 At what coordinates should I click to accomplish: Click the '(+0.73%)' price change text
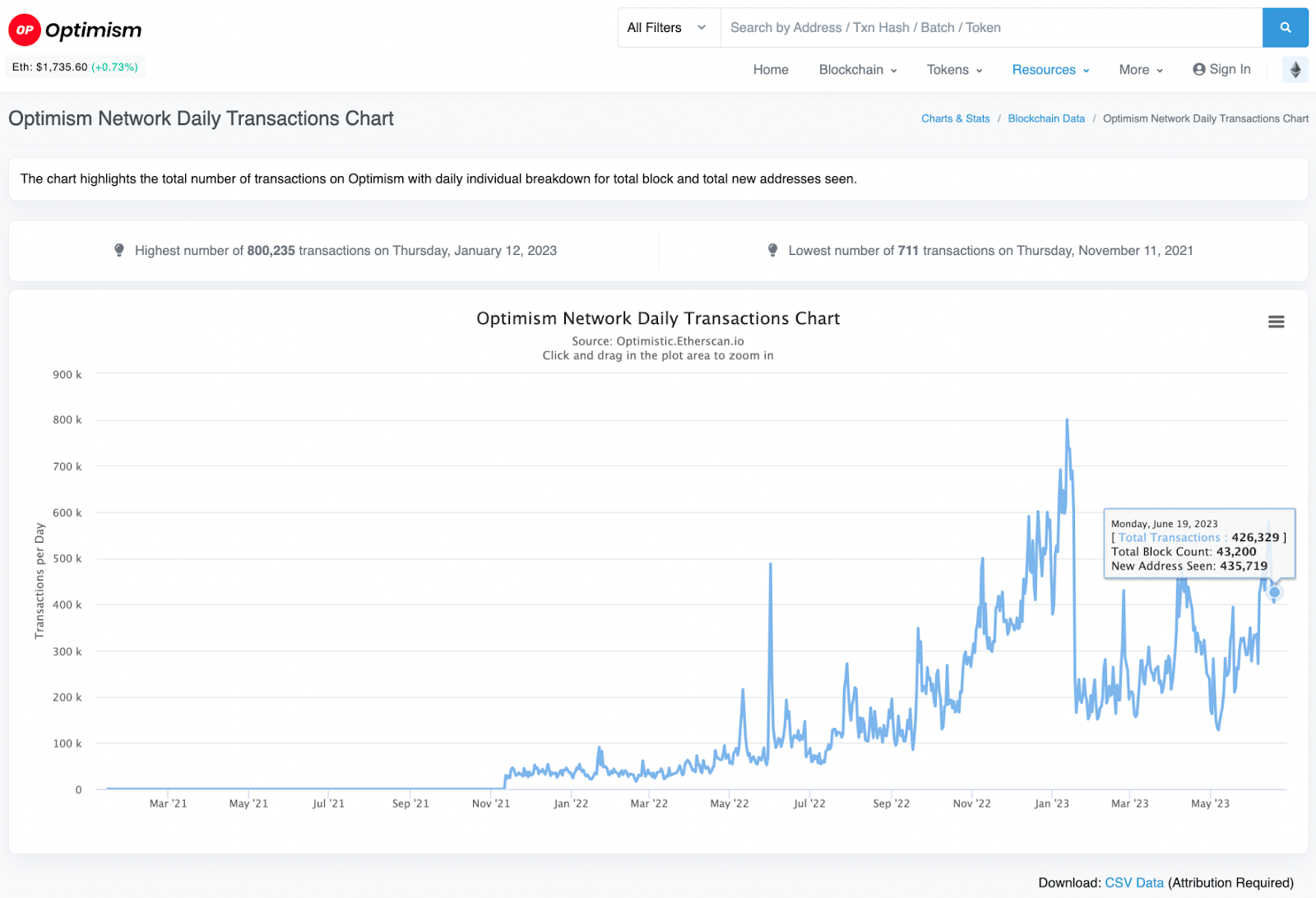pos(114,67)
